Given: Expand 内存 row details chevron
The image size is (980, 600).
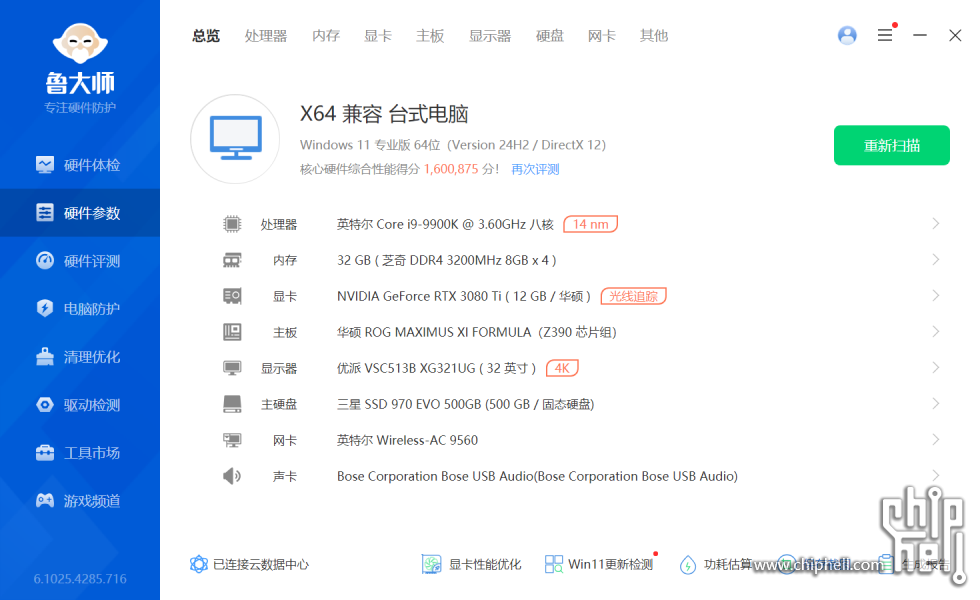Looking at the screenshot, I should pyautogui.click(x=936, y=259).
